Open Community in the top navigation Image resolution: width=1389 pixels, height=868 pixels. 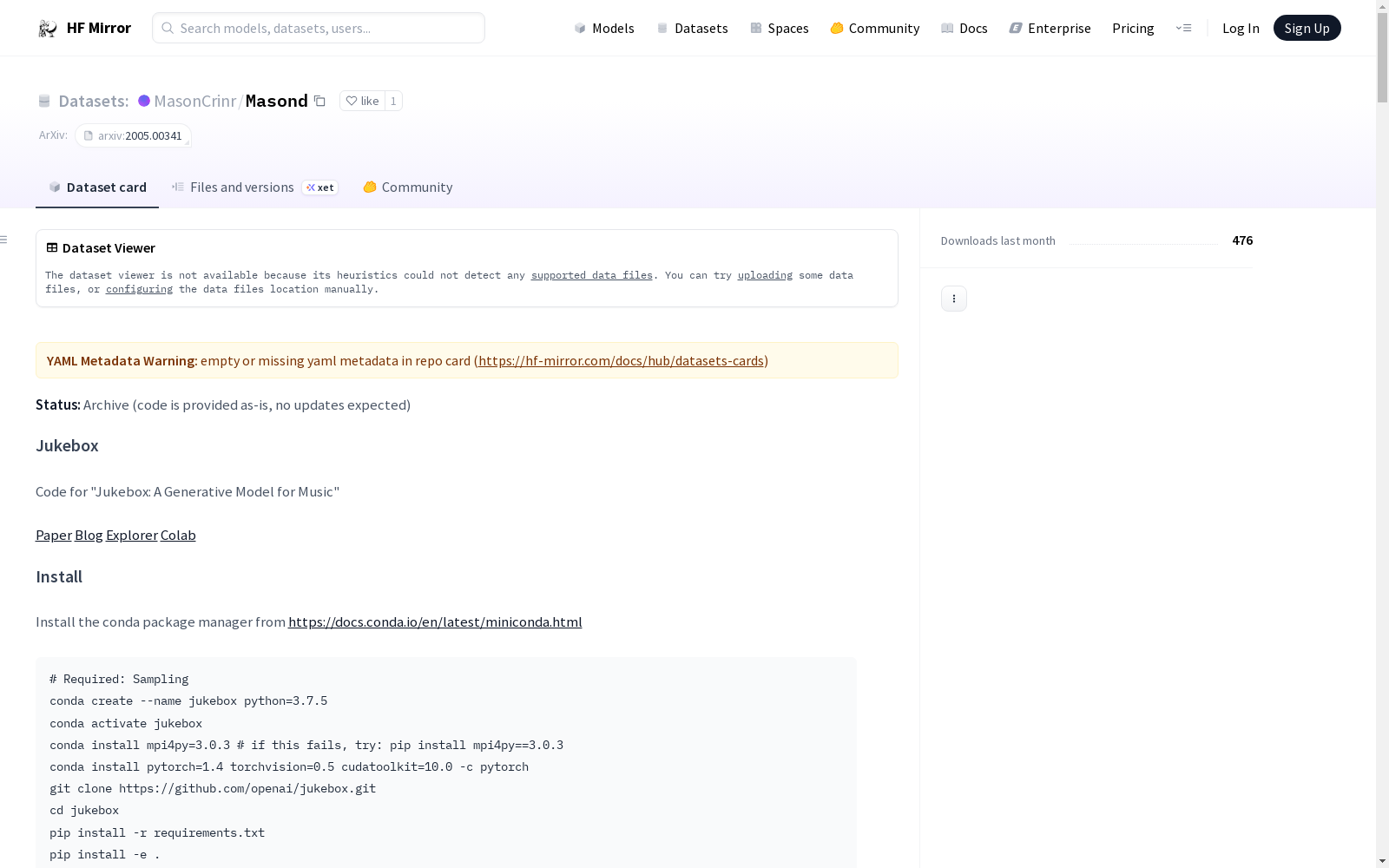(x=874, y=28)
